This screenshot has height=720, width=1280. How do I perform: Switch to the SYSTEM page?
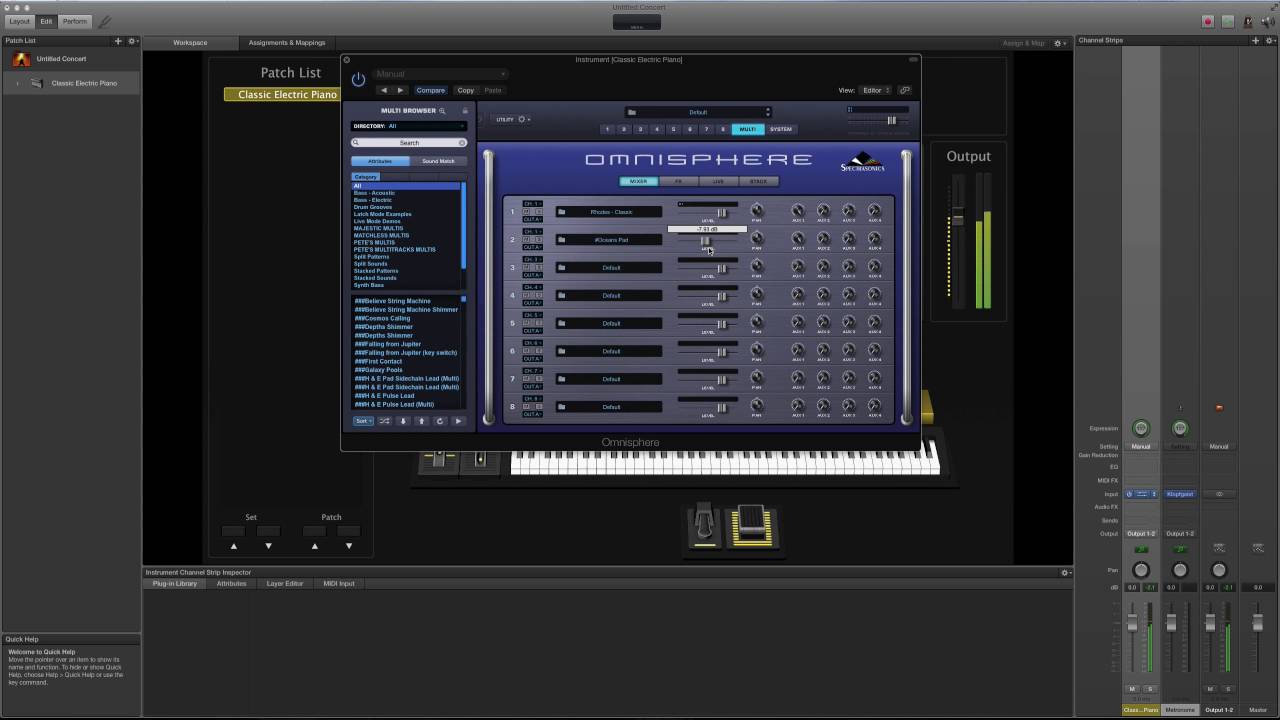(781, 129)
